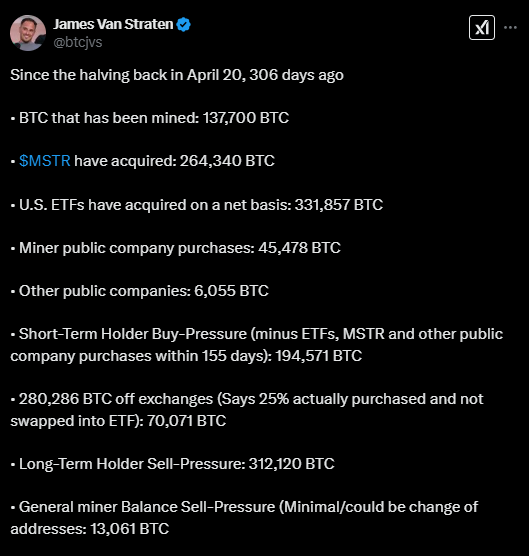Click the 'Other public companies' line
The height and width of the screenshot is (556, 529).
coord(139,291)
